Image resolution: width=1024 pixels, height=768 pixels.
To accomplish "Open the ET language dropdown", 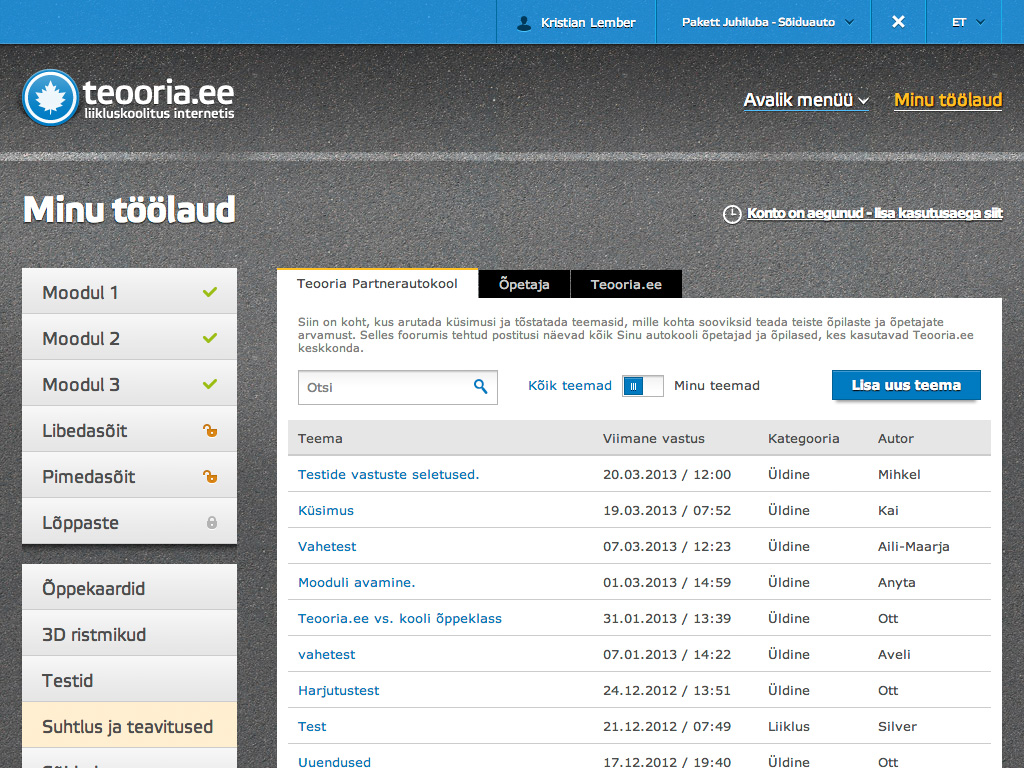I will 968,22.
